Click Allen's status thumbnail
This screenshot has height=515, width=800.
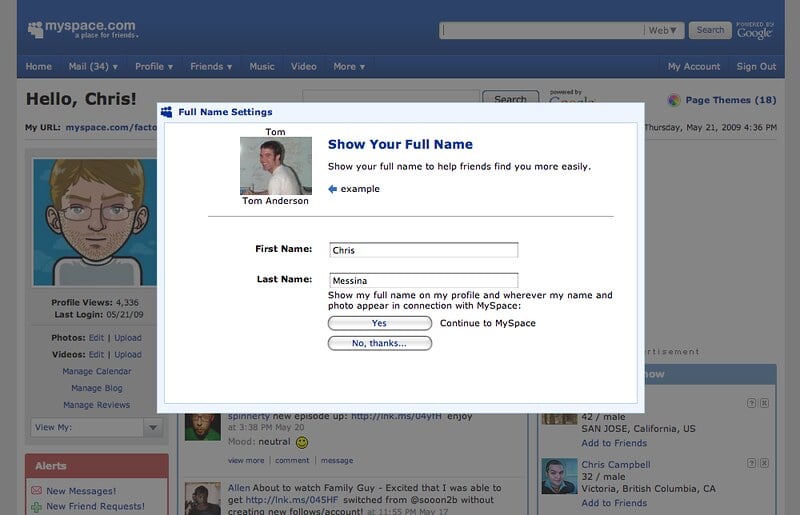click(x=203, y=499)
